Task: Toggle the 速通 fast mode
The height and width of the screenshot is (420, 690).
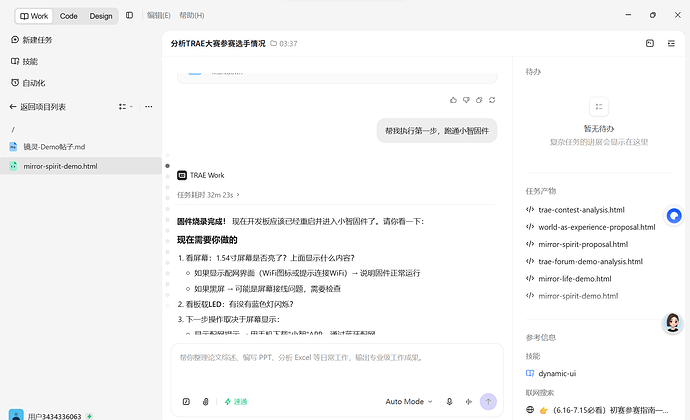Action: (x=236, y=402)
